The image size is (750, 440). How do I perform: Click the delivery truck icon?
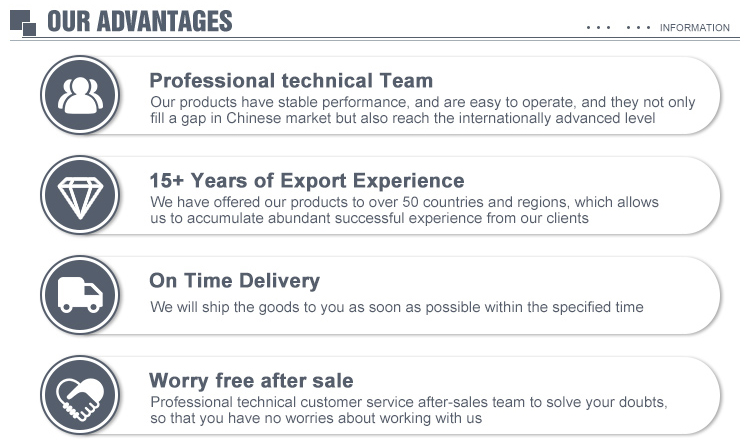[x=80, y=295]
